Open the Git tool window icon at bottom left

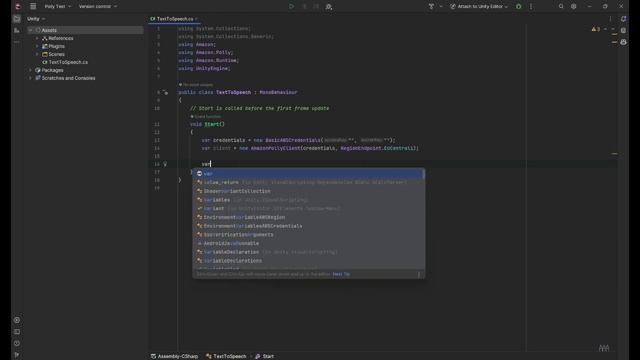pos(17,355)
